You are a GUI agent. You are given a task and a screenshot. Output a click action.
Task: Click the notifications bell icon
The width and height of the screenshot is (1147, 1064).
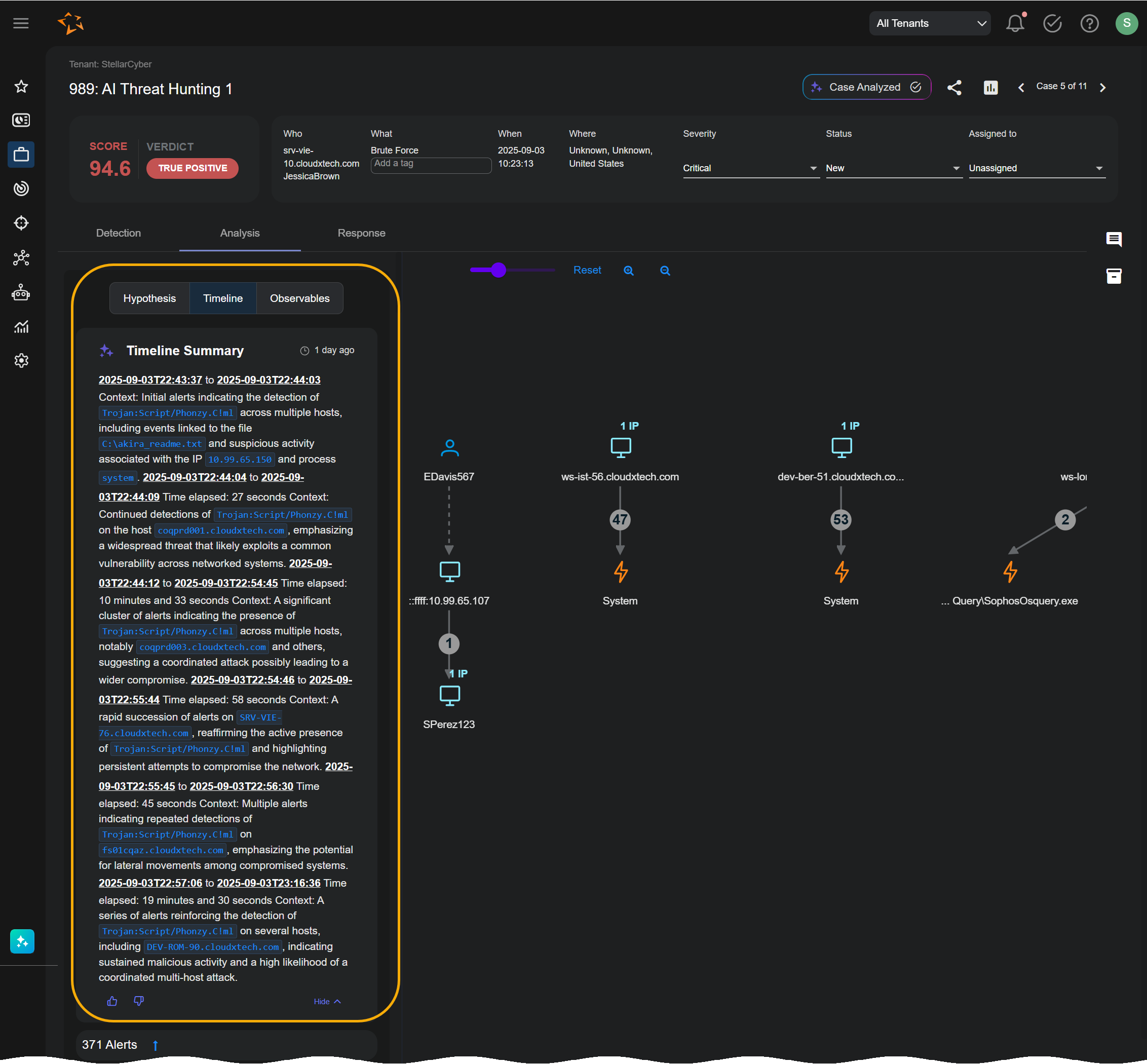click(1015, 24)
